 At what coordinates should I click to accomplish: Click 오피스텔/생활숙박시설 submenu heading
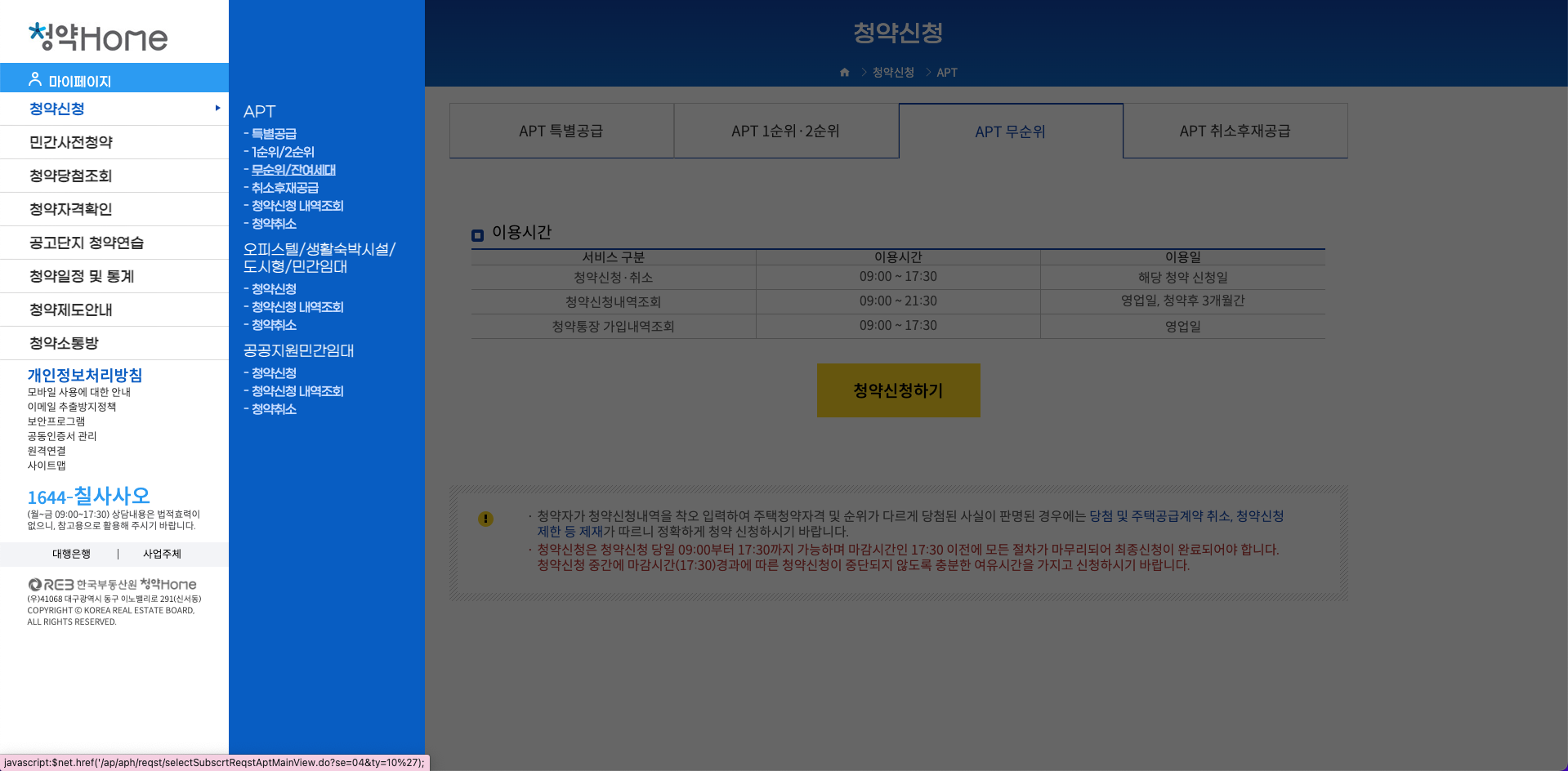click(x=319, y=257)
